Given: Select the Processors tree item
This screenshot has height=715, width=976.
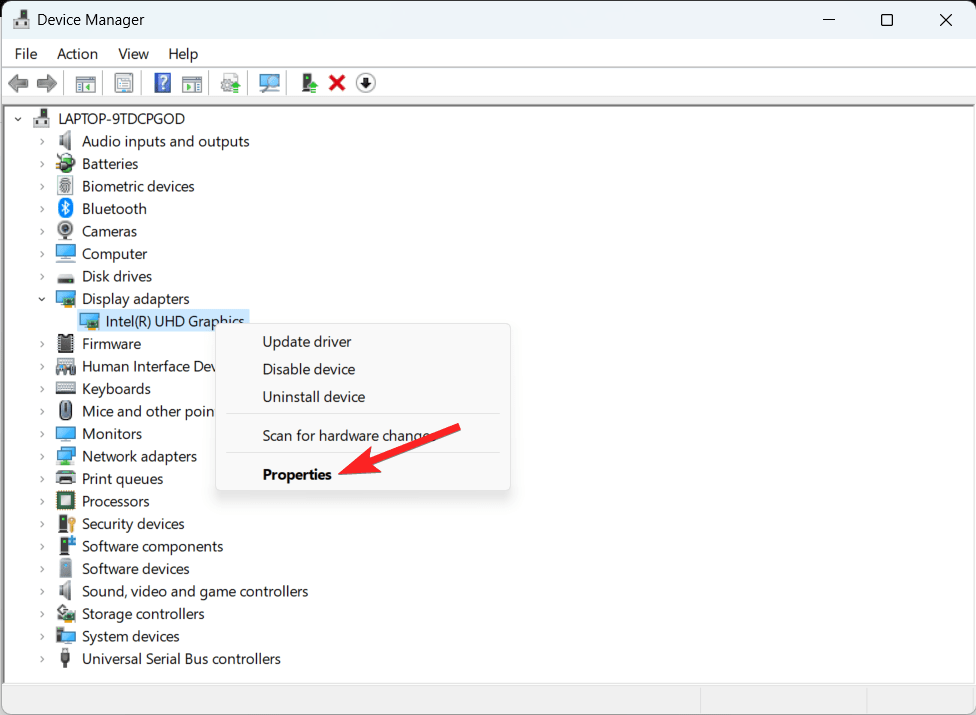Looking at the screenshot, I should [116, 502].
